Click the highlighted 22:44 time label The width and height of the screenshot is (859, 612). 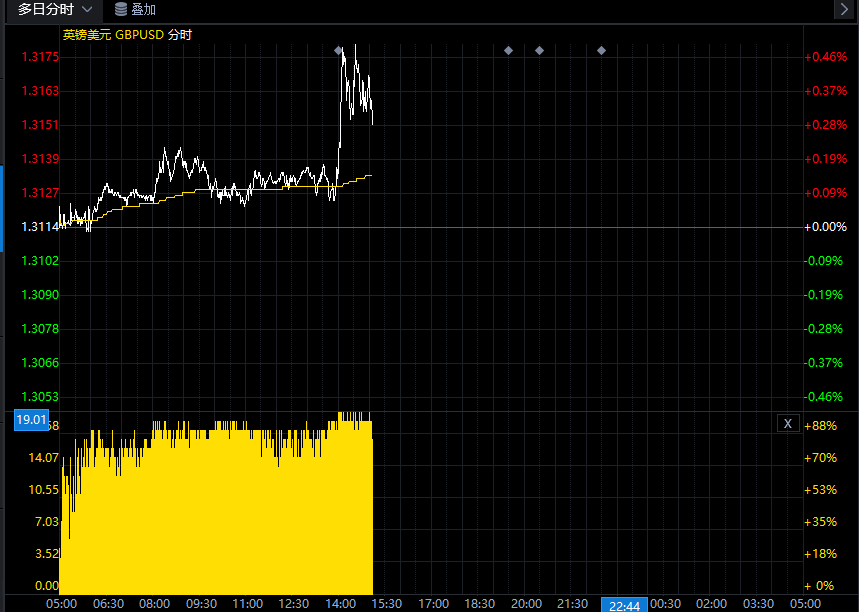624,604
